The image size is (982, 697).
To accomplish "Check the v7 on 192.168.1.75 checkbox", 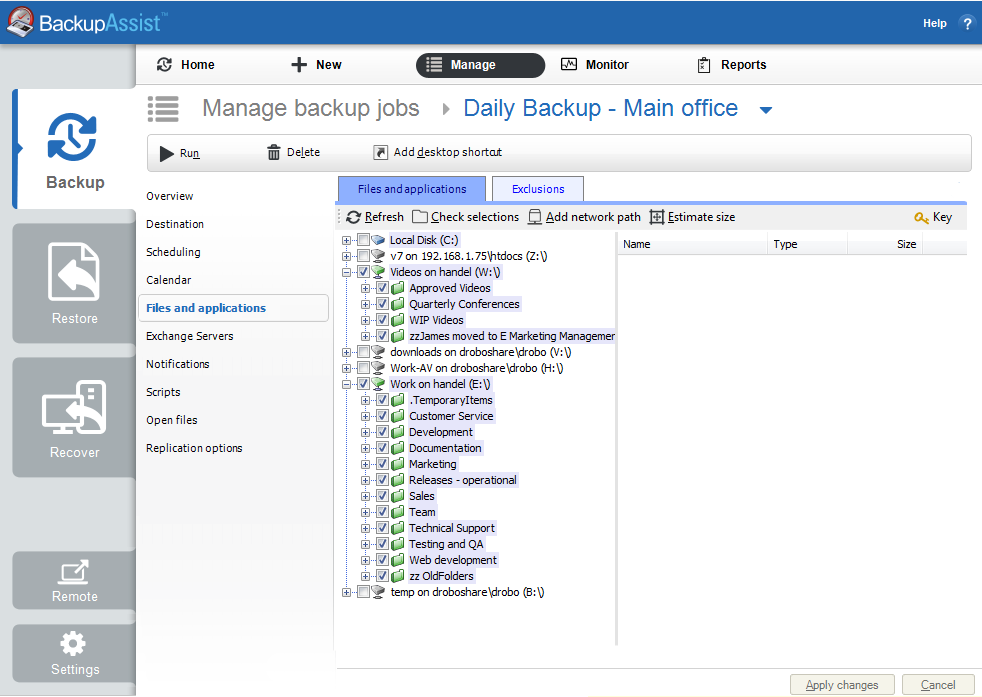I will 363,256.
